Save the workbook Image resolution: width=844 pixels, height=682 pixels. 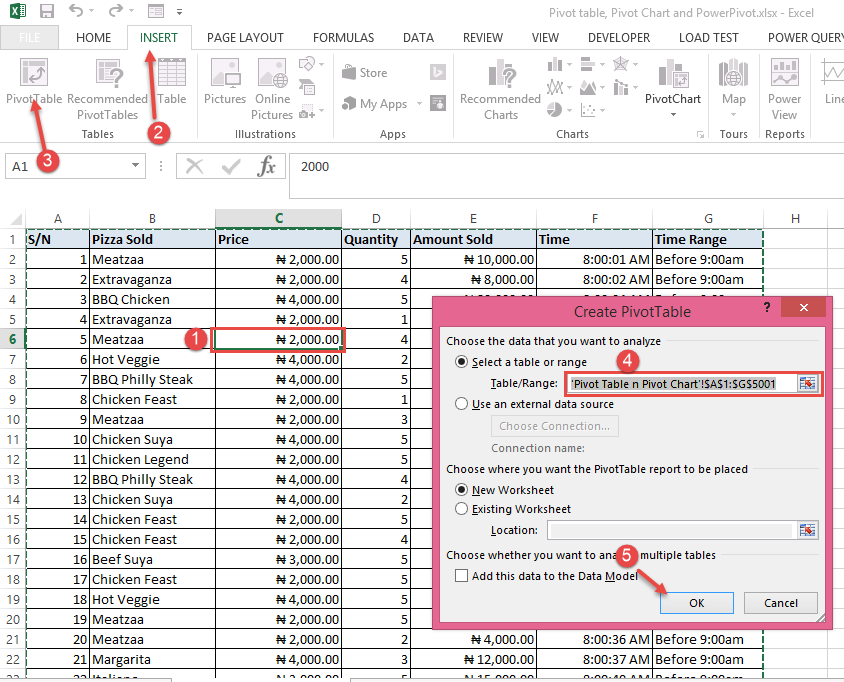[46, 10]
